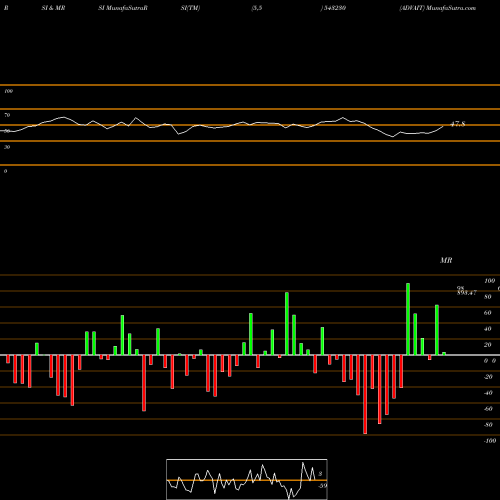Click the RSI axis label 70

tap(7, 115)
